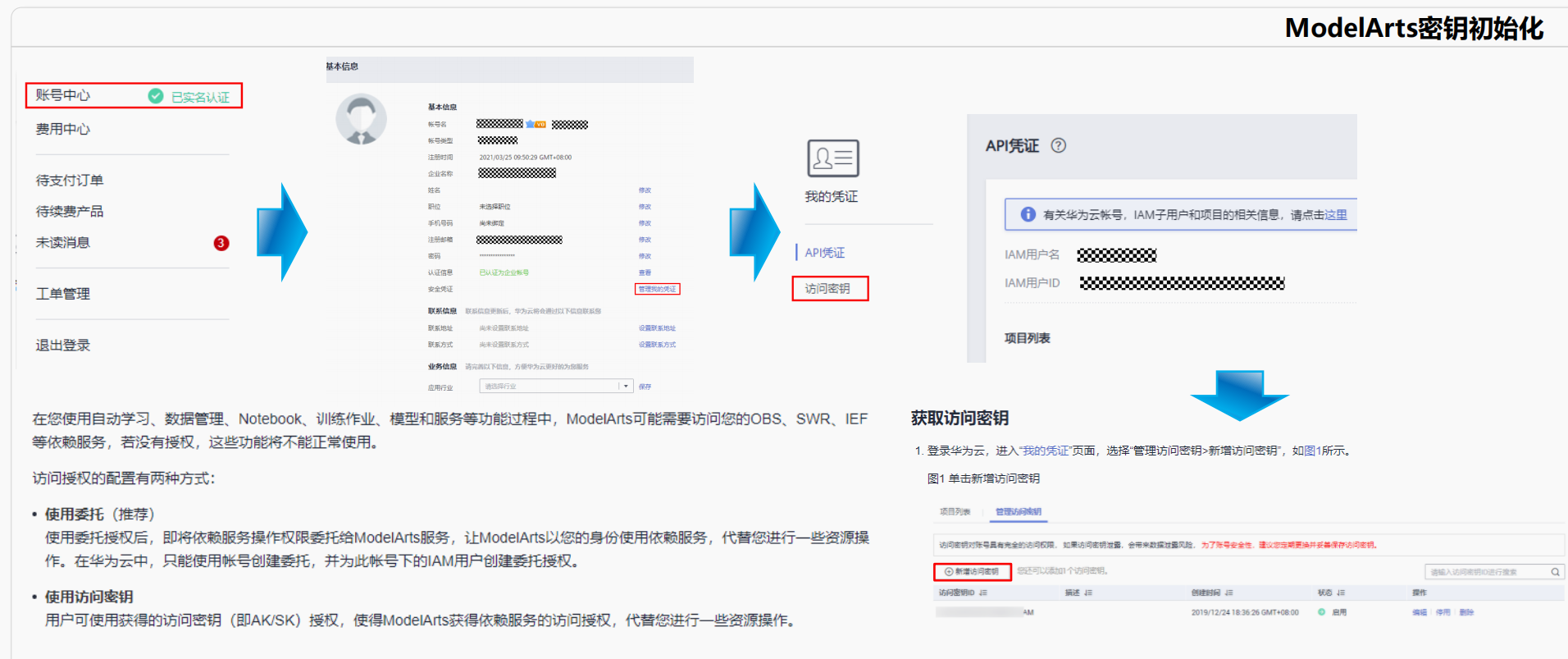
Task: Click the grey user avatar picture
Action: point(361,119)
